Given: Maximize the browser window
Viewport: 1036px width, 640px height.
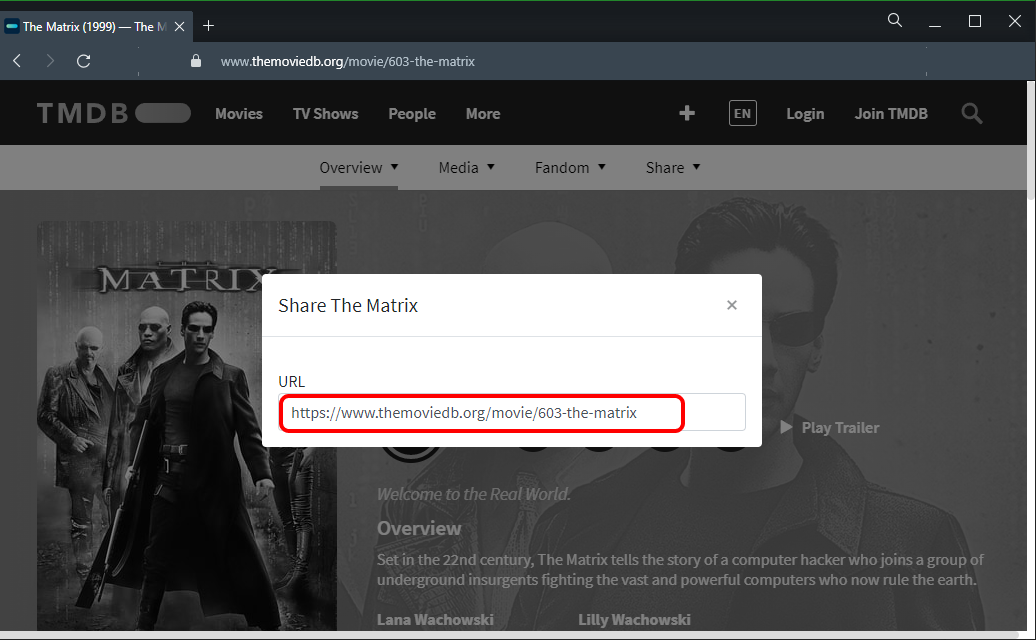Looking at the screenshot, I should point(975,21).
